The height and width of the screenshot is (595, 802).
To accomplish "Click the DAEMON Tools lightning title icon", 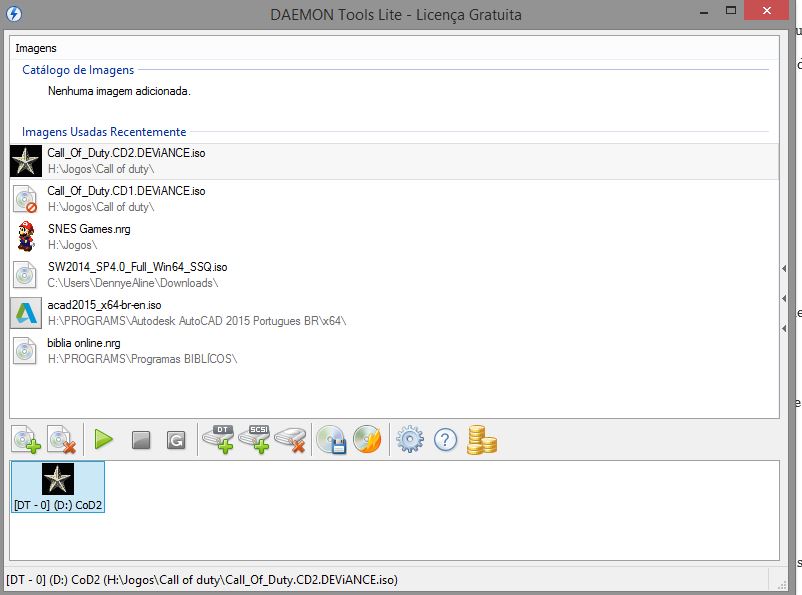I will pyautogui.click(x=14, y=14).
